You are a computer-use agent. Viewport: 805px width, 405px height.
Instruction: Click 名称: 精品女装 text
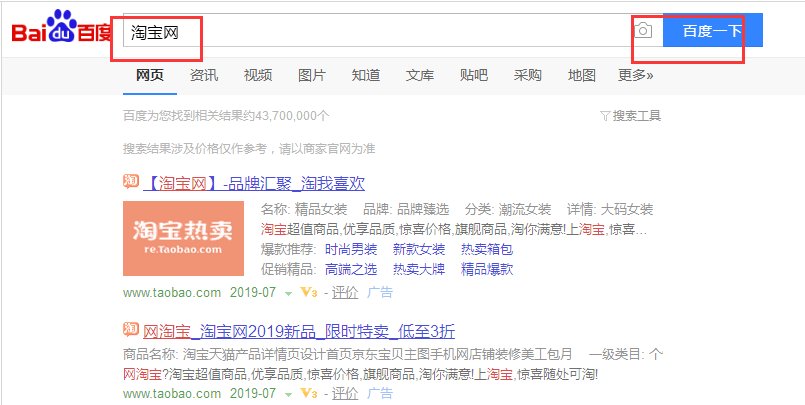pos(304,209)
